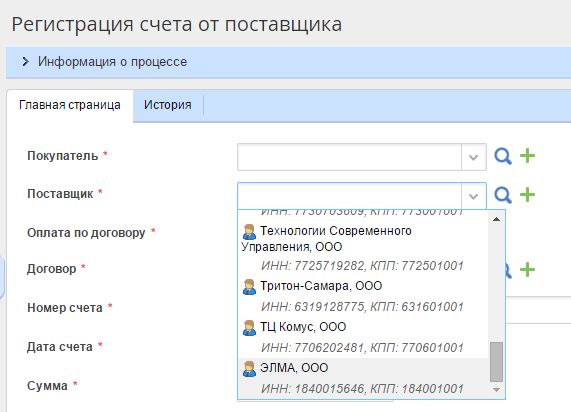Click the dropdown list scrollbar thumb
The image size is (571, 412).
[x=496, y=362]
